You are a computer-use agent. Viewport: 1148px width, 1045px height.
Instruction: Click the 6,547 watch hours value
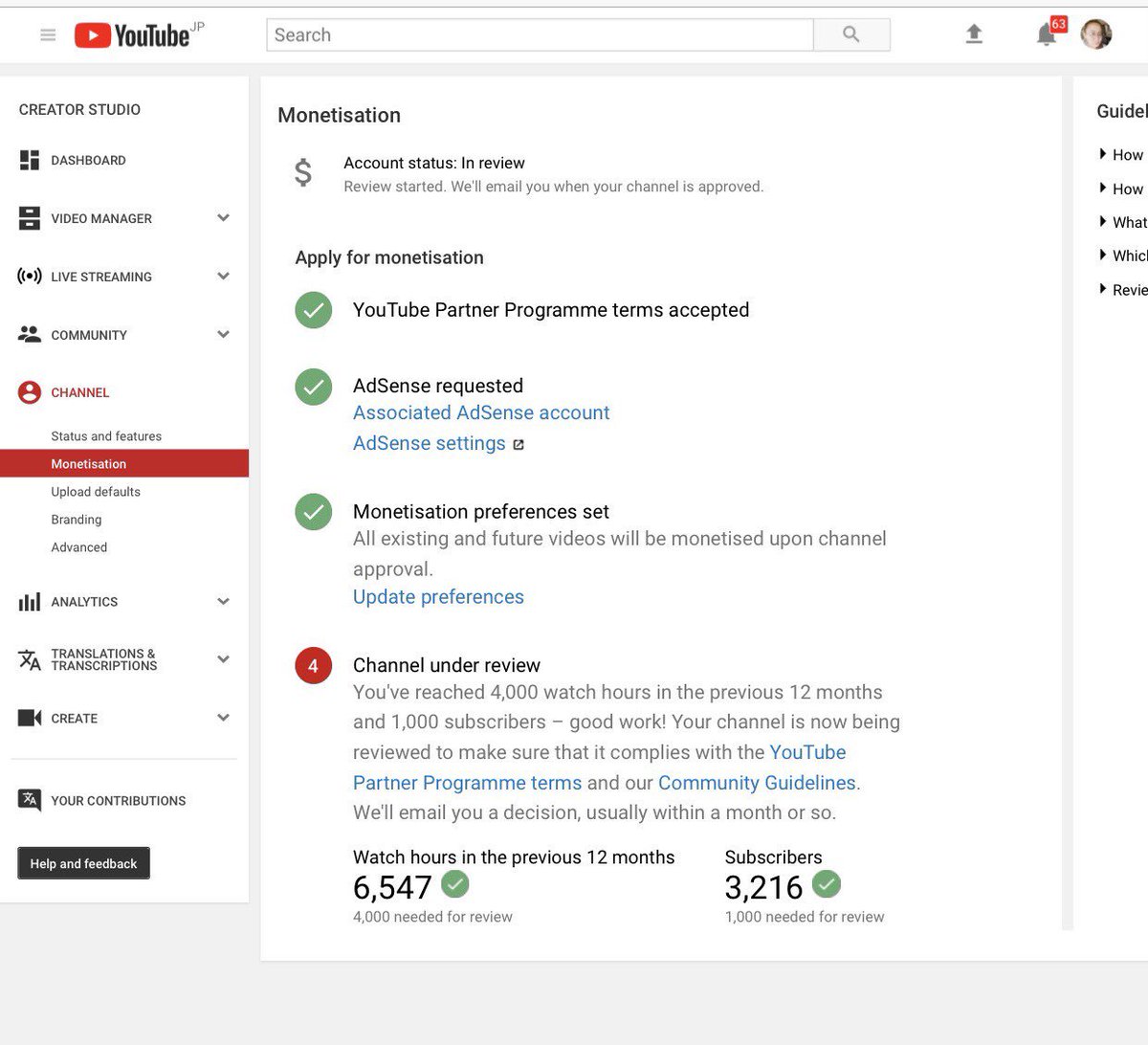tap(392, 887)
